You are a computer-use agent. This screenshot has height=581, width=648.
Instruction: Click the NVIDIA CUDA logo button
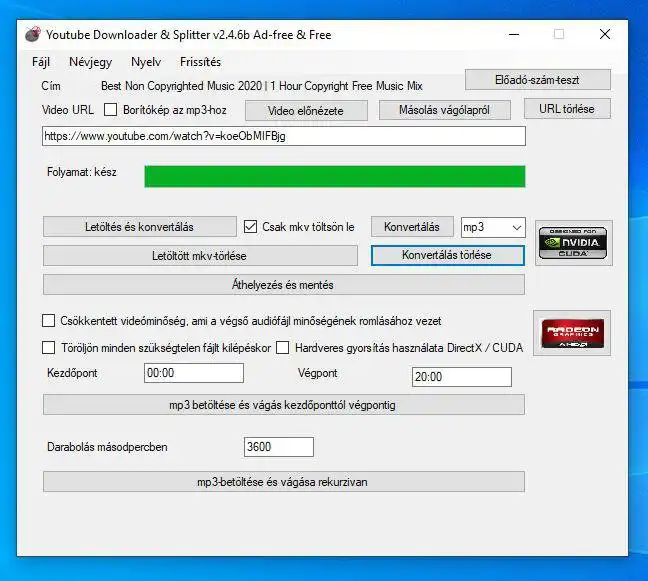(573, 243)
